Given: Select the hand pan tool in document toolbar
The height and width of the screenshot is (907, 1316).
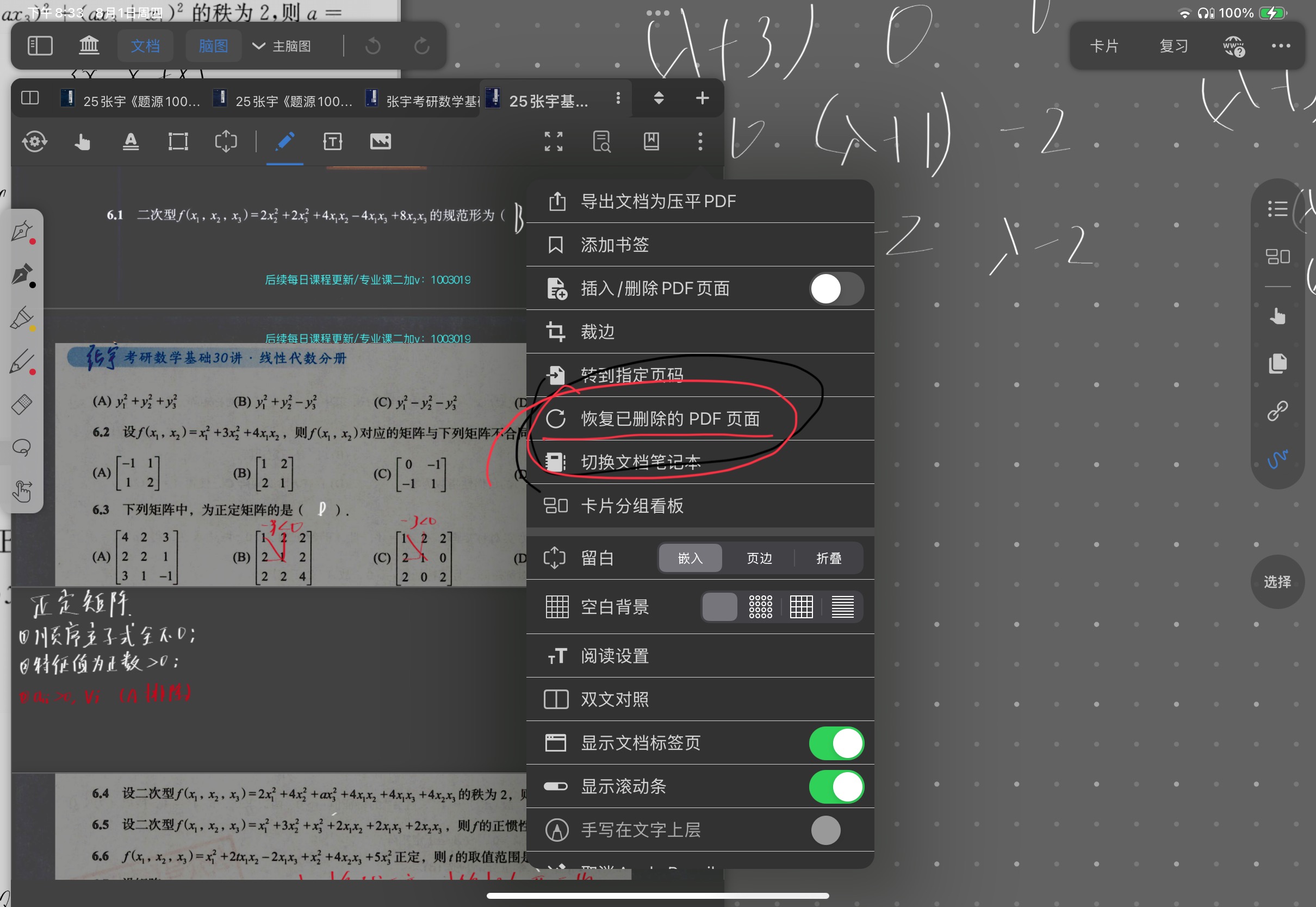Looking at the screenshot, I should coord(83,141).
